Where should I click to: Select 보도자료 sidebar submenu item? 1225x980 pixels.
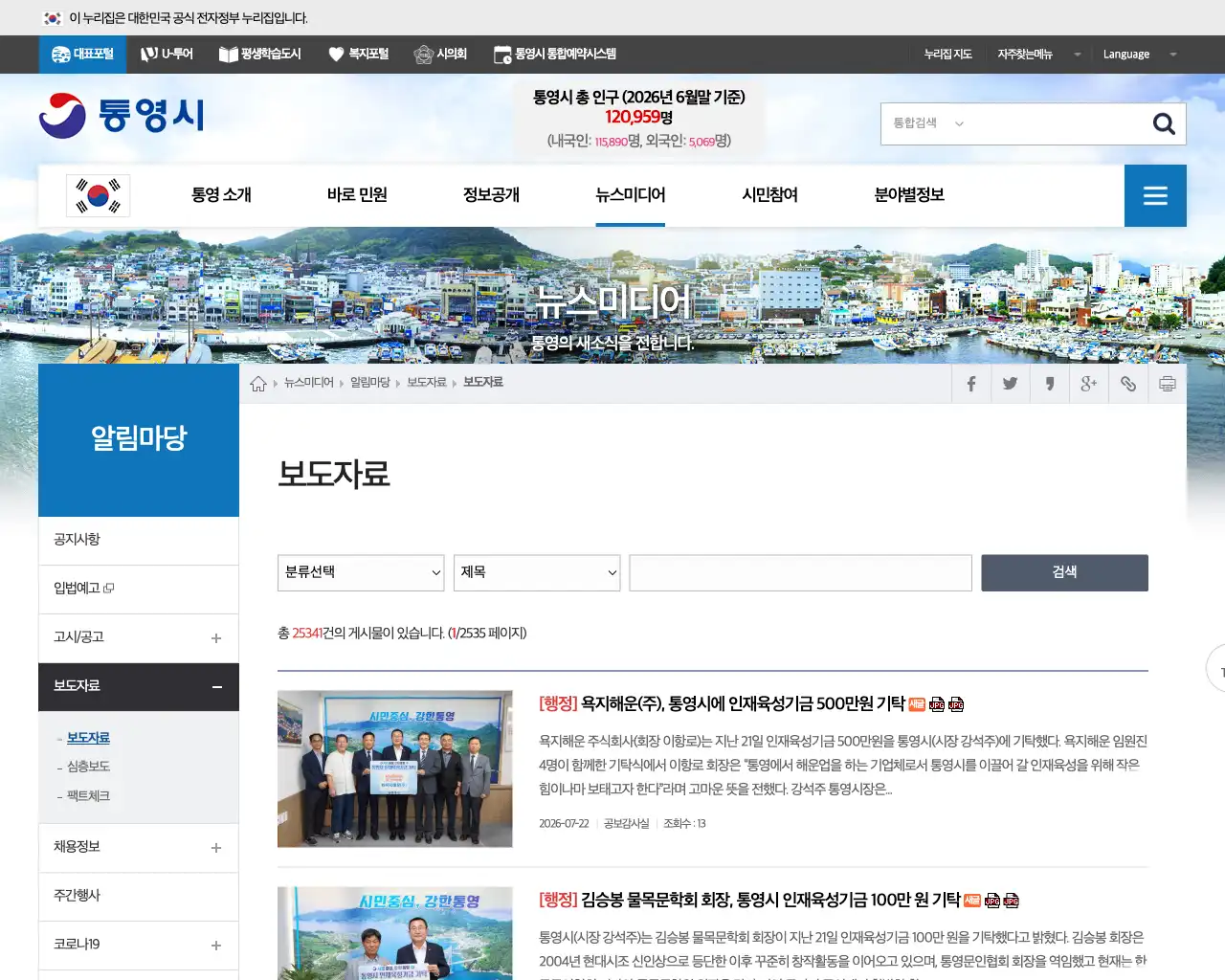pyautogui.click(x=88, y=738)
